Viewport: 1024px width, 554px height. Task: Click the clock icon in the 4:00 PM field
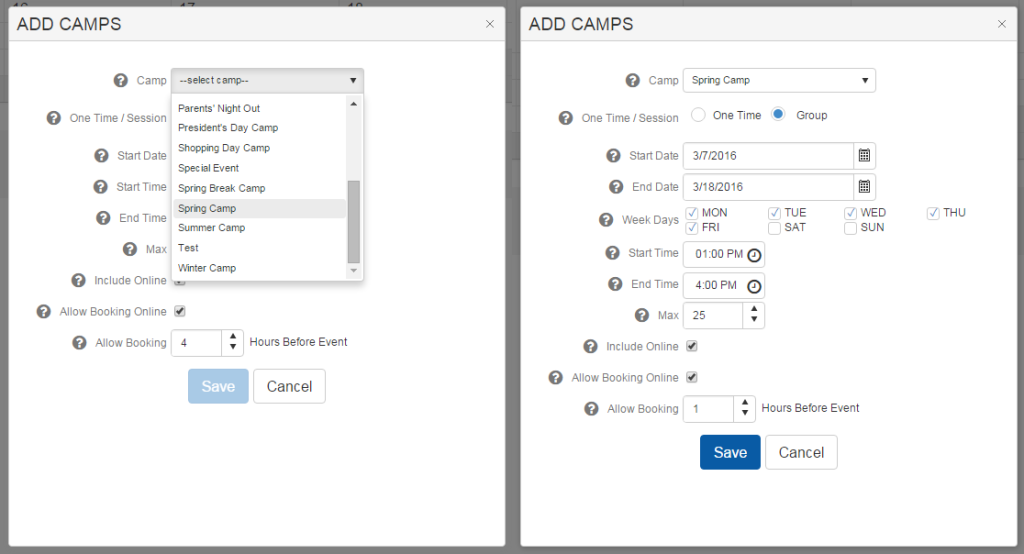point(754,286)
